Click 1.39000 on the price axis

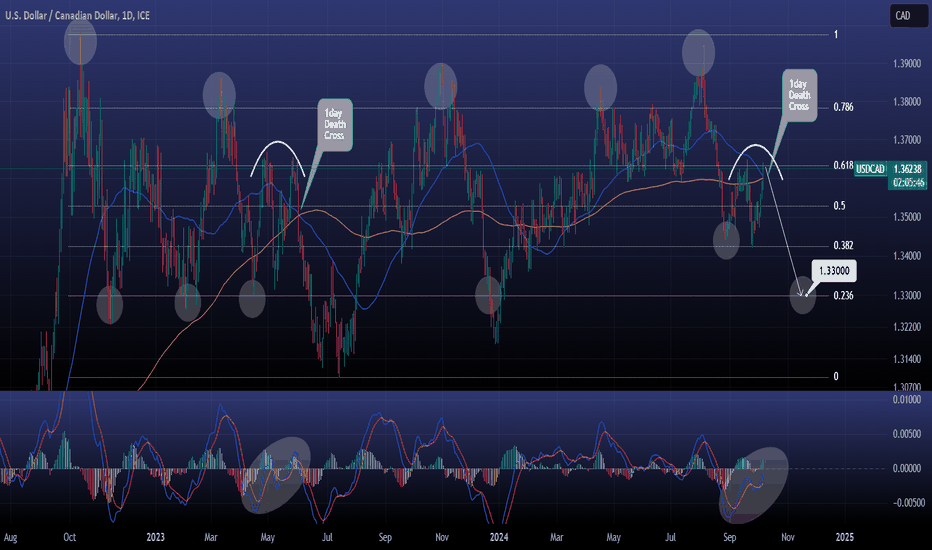(907, 64)
